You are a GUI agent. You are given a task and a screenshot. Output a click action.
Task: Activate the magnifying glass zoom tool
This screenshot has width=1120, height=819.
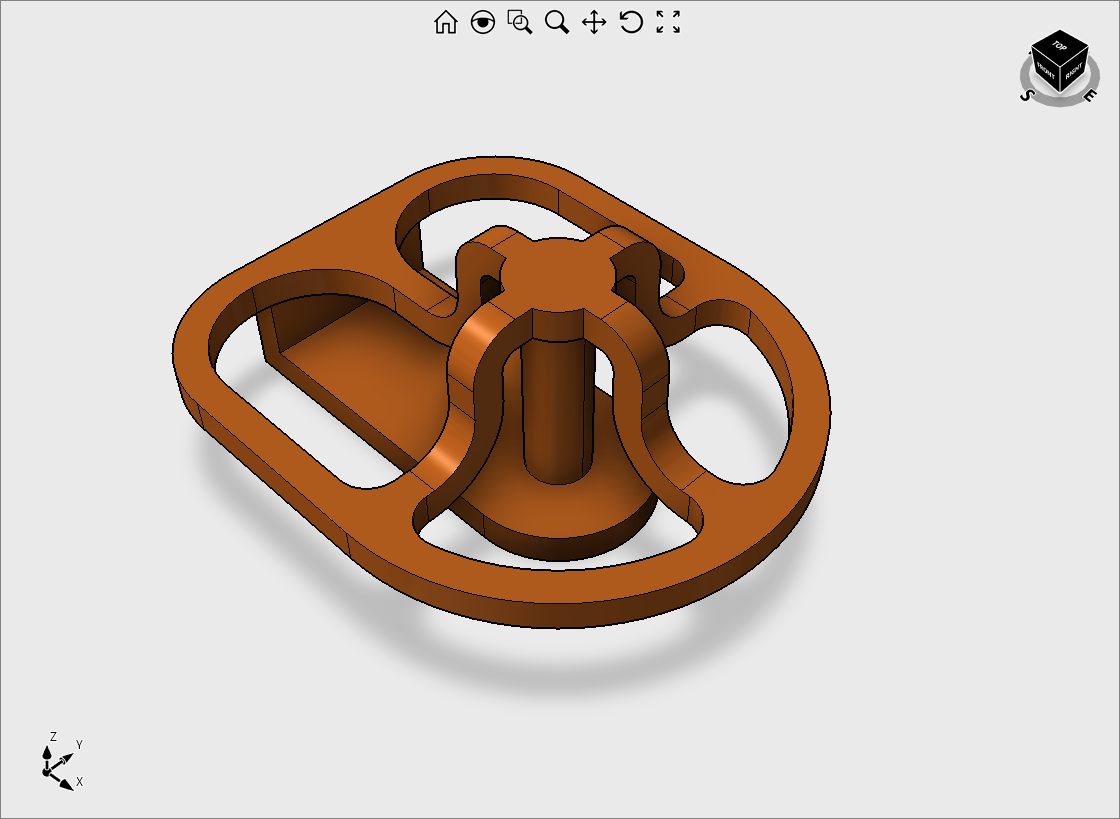tap(557, 22)
